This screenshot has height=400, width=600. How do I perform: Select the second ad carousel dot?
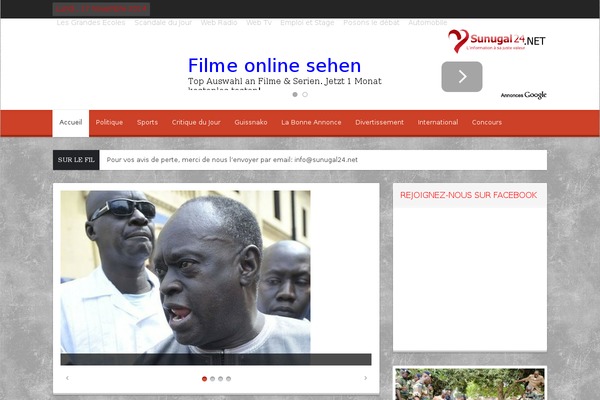pyautogui.click(x=305, y=95)
